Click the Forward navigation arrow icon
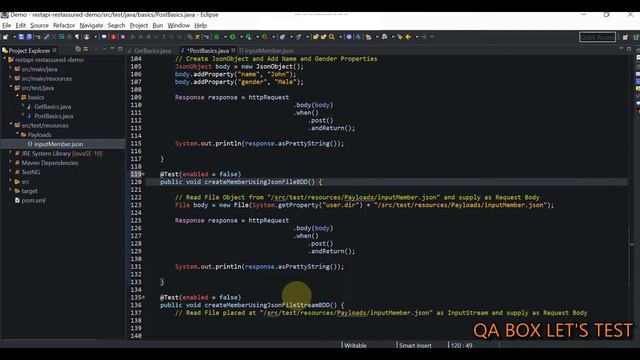This screenshot has height=360, width=640. coord(424,37)
